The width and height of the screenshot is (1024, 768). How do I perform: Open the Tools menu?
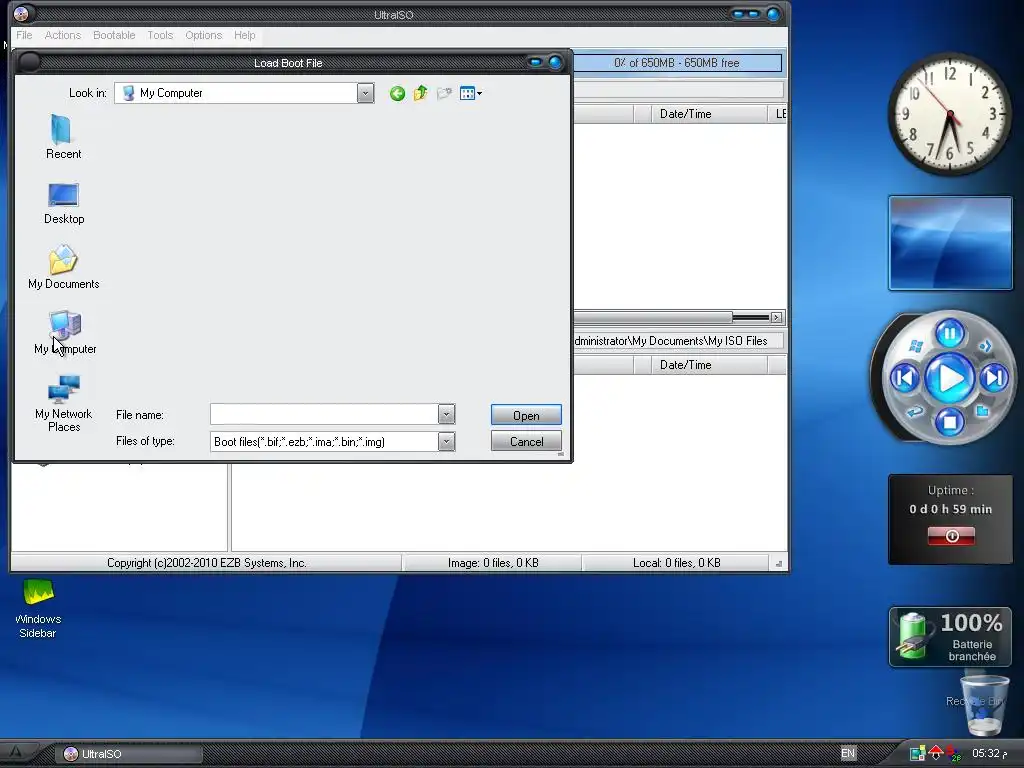(x=160, y=35)
